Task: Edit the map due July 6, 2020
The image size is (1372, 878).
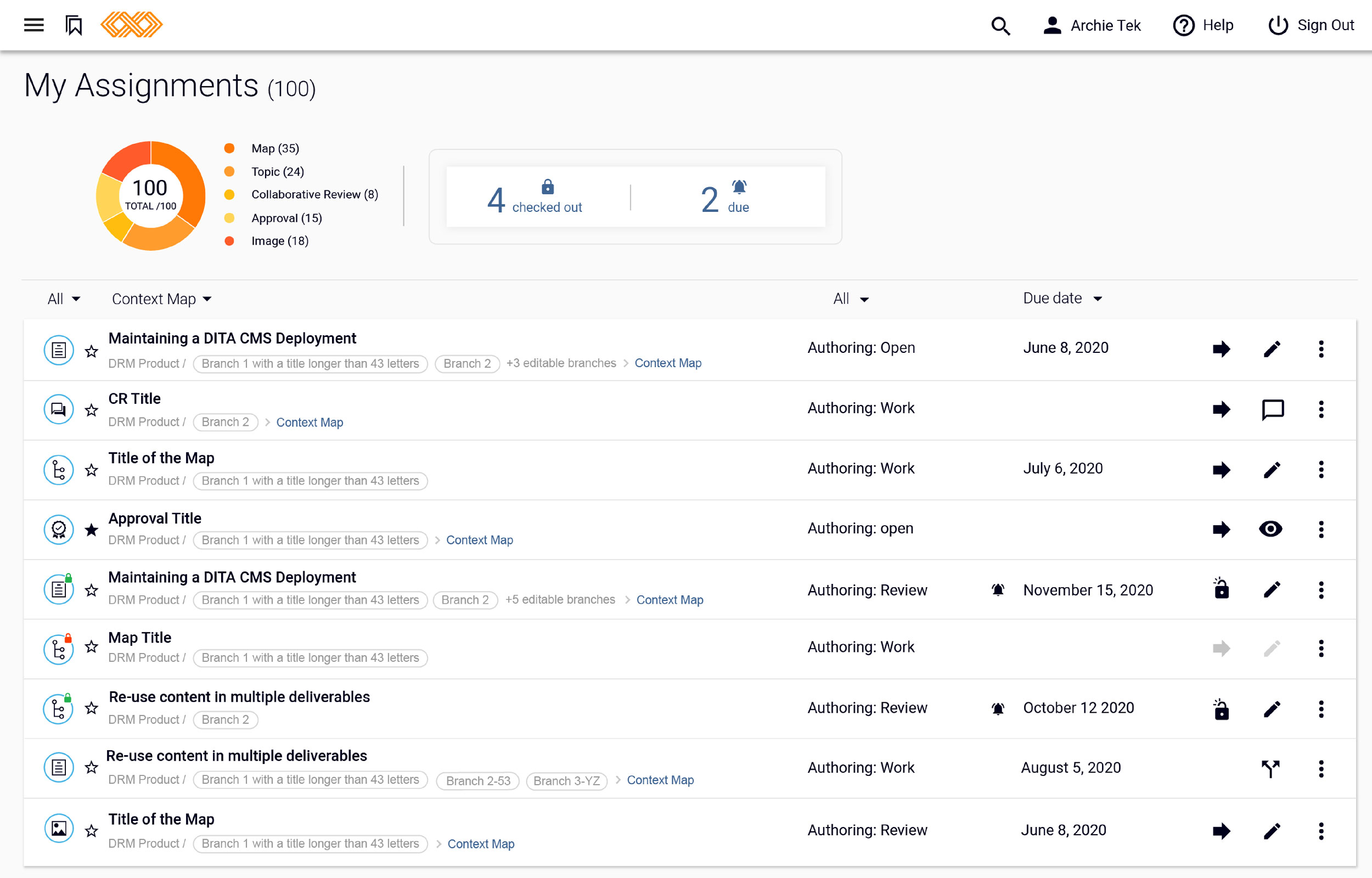Action: pyautogui.click(x=1272, y=470)
